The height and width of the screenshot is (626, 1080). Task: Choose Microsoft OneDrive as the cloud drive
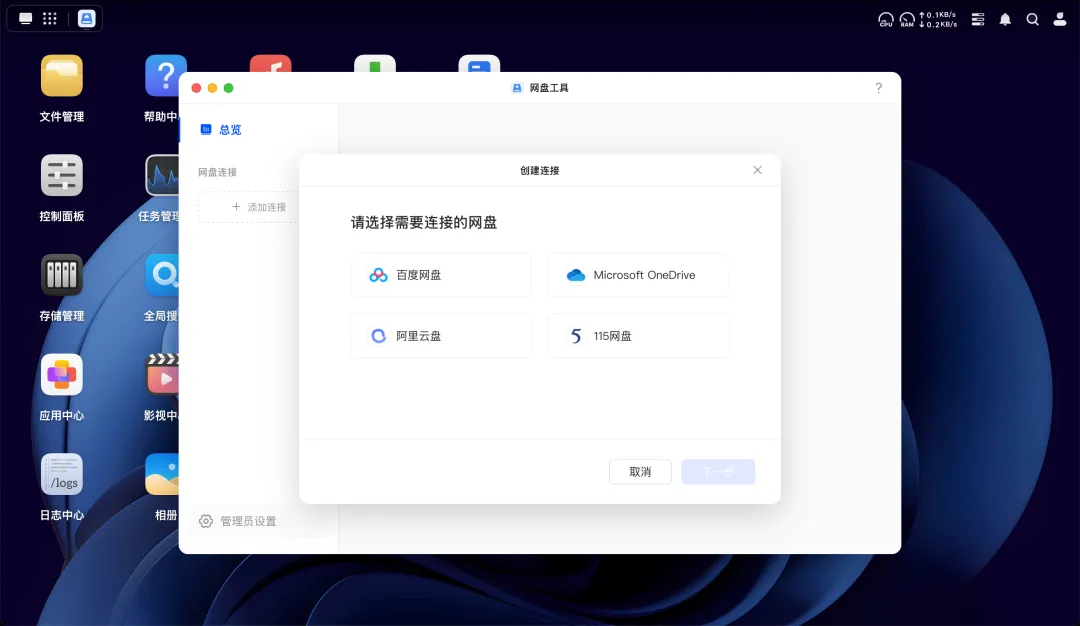pos(638,275)
